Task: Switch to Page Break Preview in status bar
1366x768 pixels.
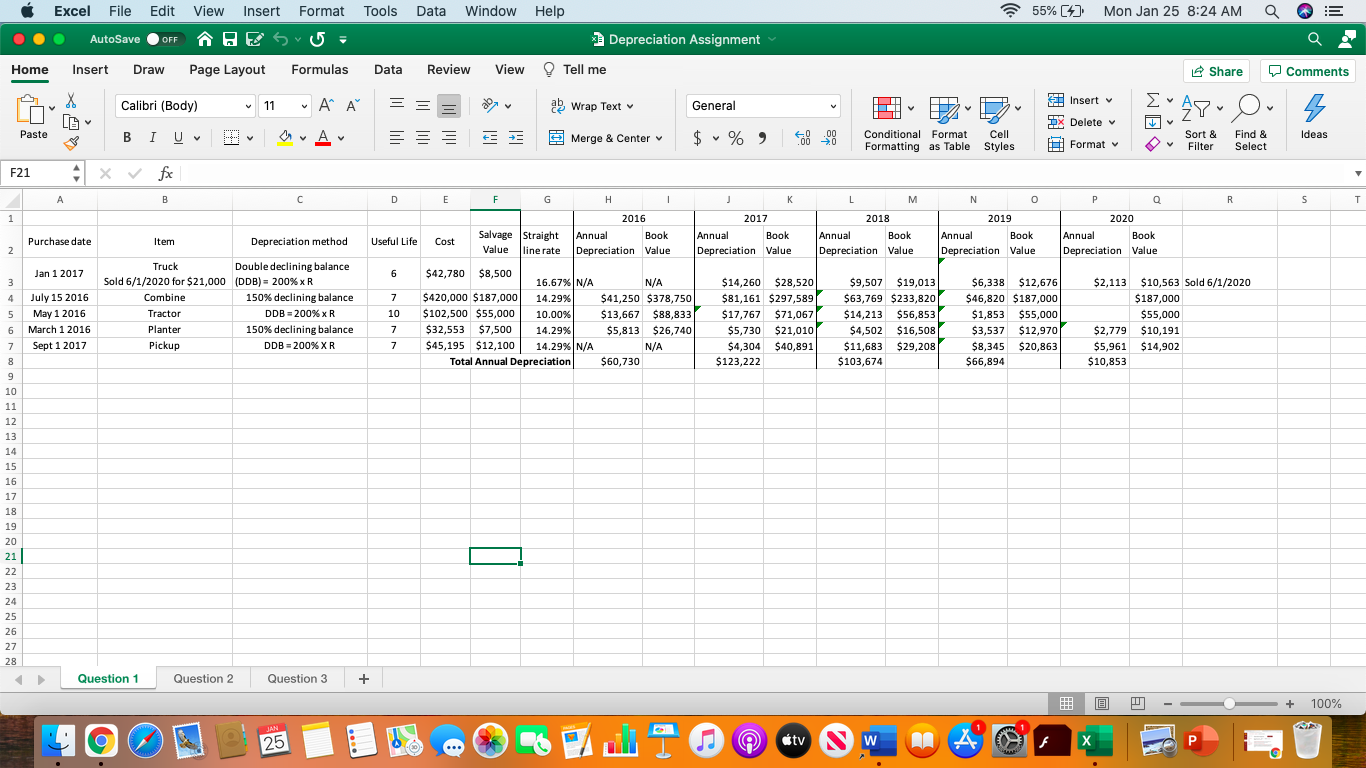Action: click(x=1137, y=704)
